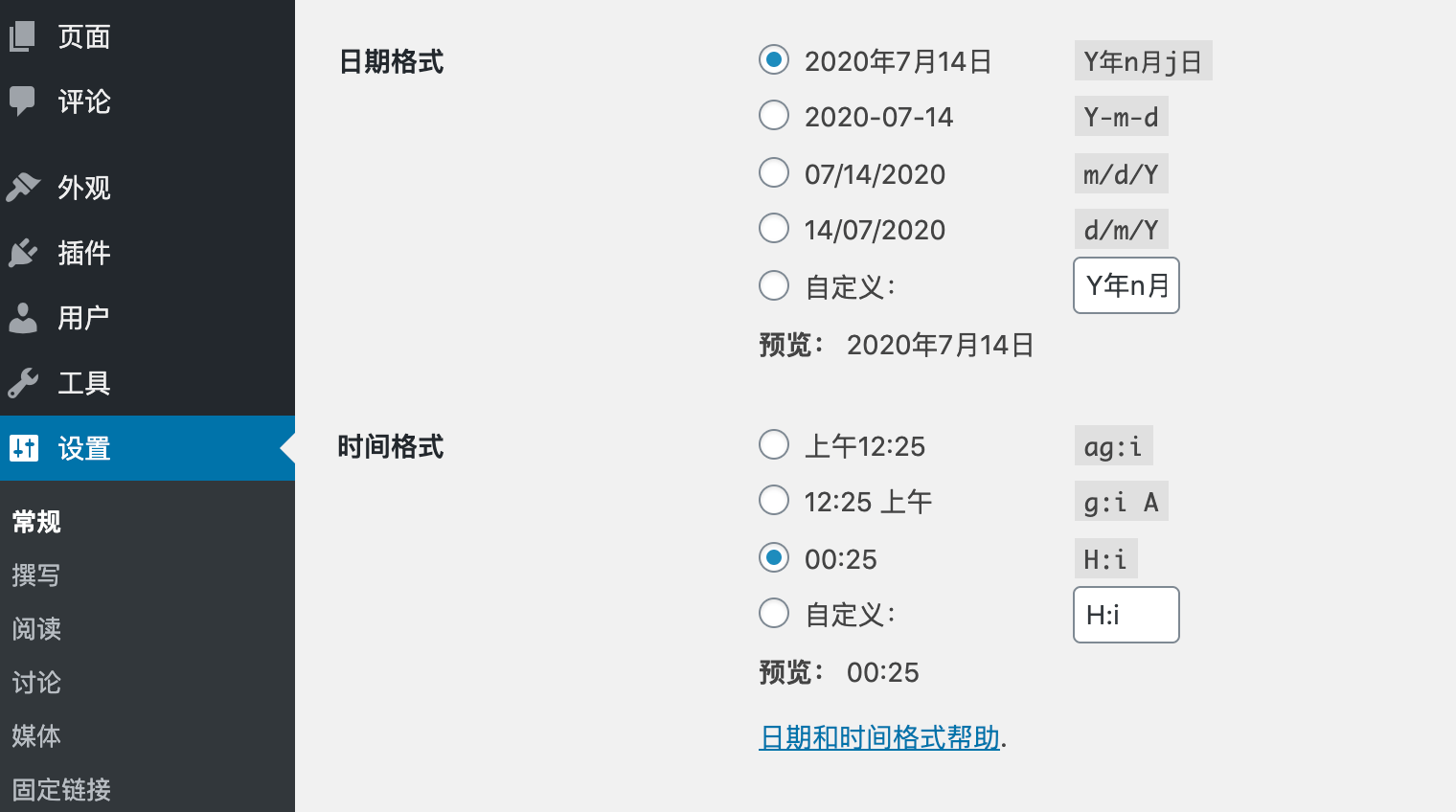Select the custom (自定义) date format radio

click(774, 285)
